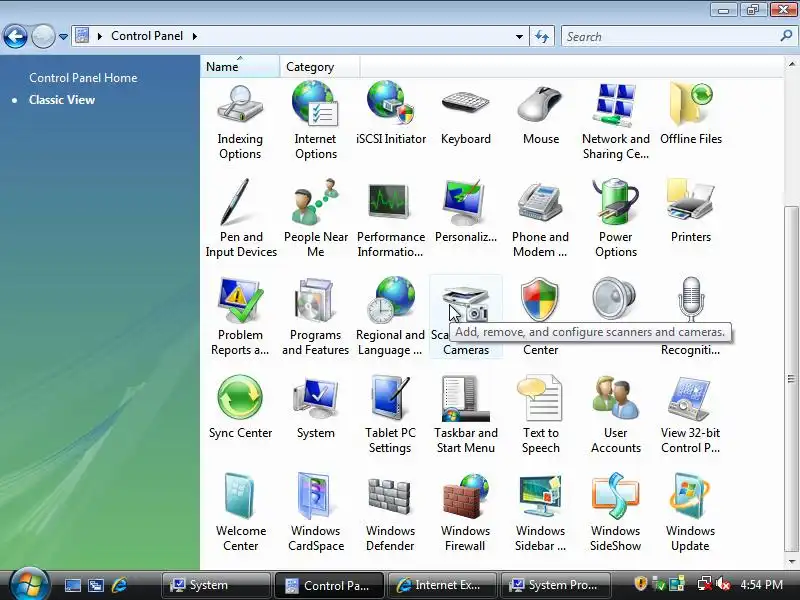Screen dimensions: 800x600
Task: Open the Mouse settings icon
Action: (x=541, y=115)
